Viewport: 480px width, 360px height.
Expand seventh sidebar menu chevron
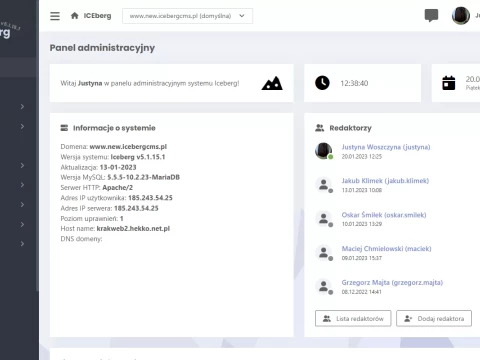click(22, 244)
